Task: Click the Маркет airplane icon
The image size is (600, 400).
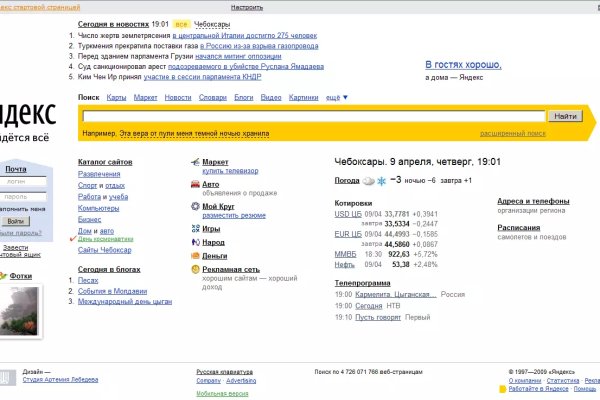Action: click(193, 162)
